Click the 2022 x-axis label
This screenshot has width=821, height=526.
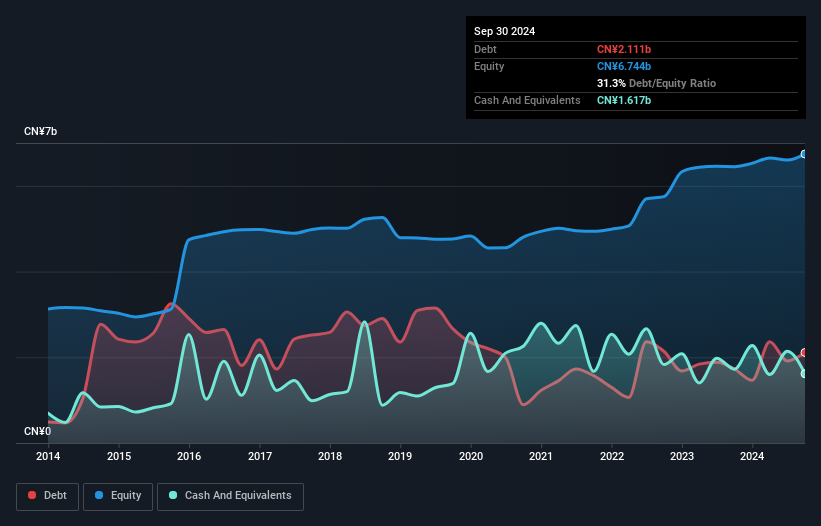tap(612, 456)
